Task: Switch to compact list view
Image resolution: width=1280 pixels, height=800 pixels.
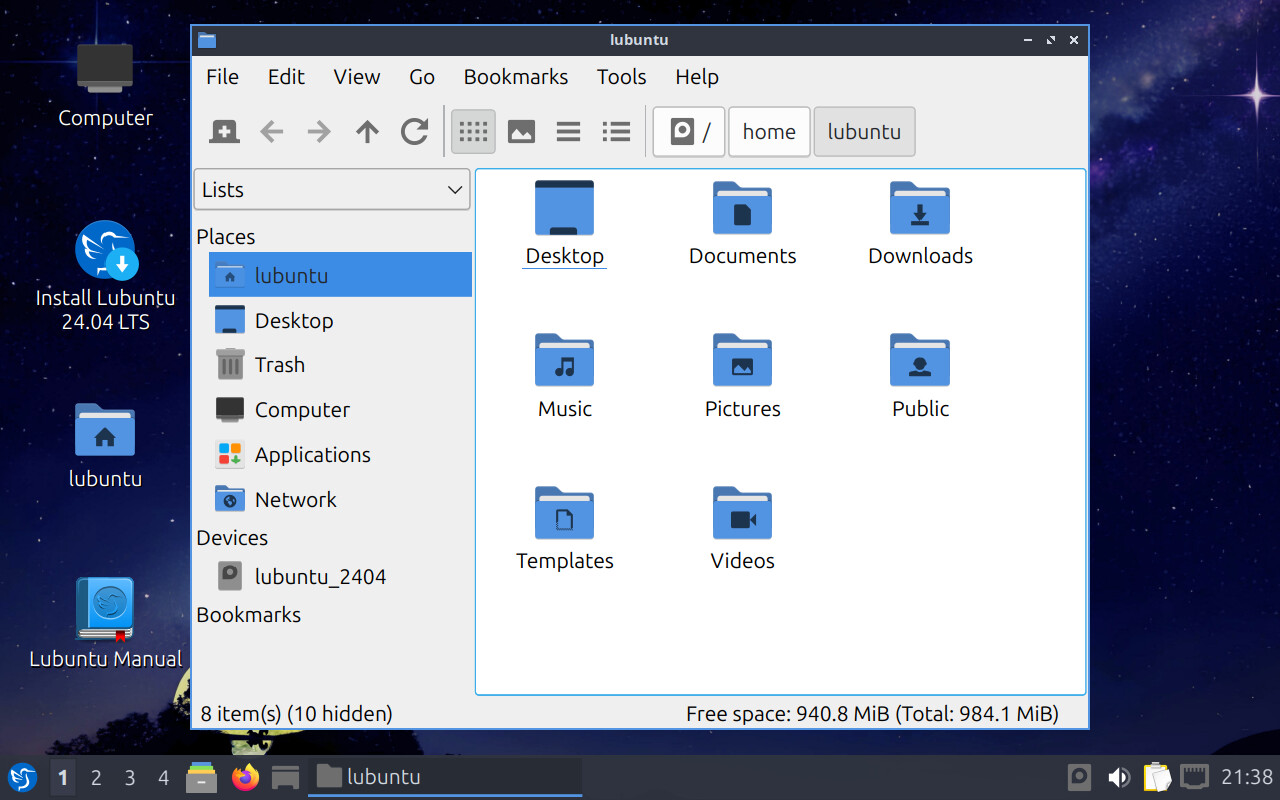Action: [569, 131]
